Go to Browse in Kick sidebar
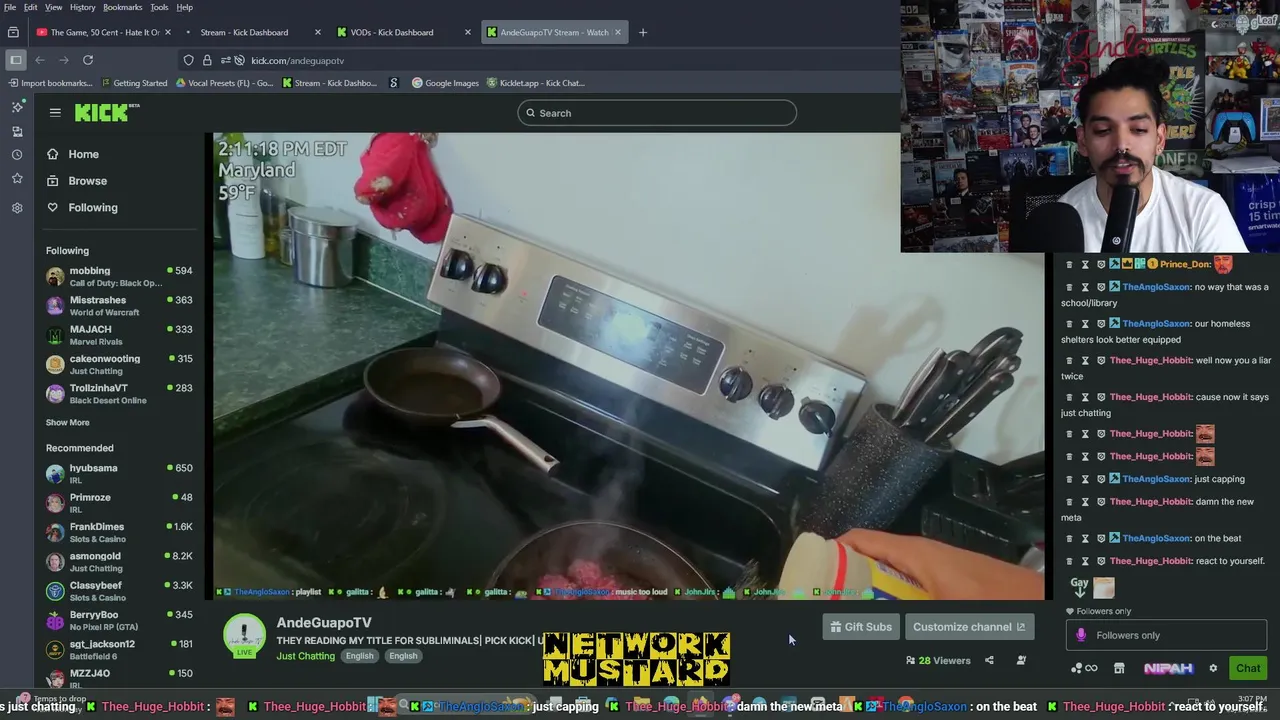The height and width of the screenshot is (720, 1280). tap(87, 181)
